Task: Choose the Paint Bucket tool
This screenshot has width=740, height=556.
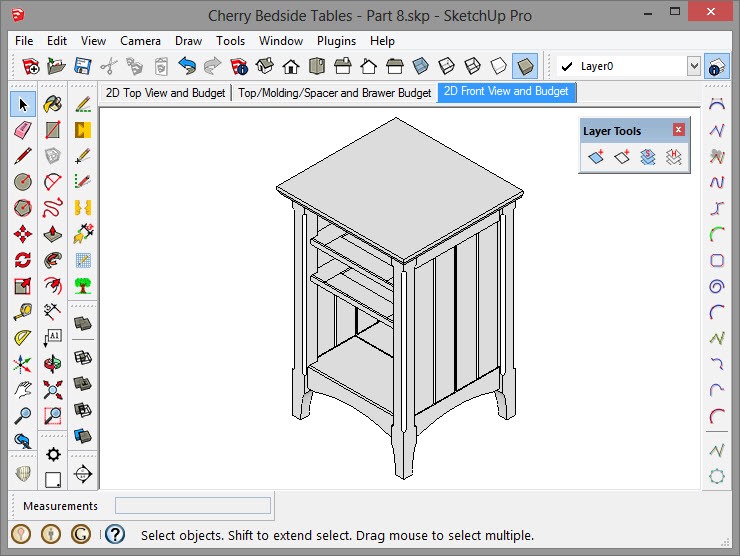Action: pos(53,104)
